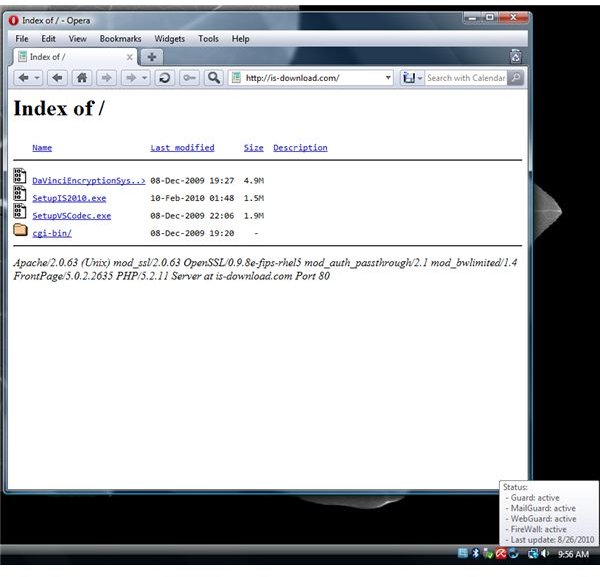Click the green checkmark tray icon
The image size is (600, 577).
coord(488,553)
